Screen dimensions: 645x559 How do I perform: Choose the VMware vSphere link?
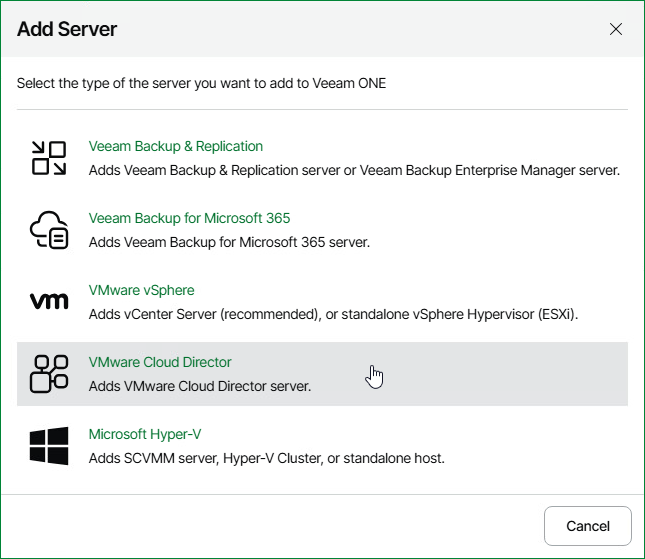tap(142, 290)
